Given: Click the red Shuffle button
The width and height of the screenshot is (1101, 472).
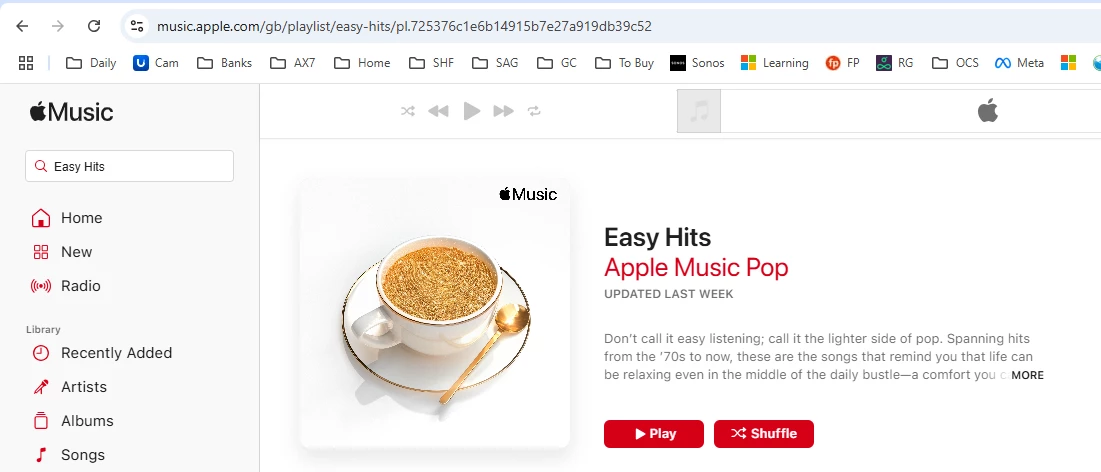Looking at the screenshot, I should [764, 433].
